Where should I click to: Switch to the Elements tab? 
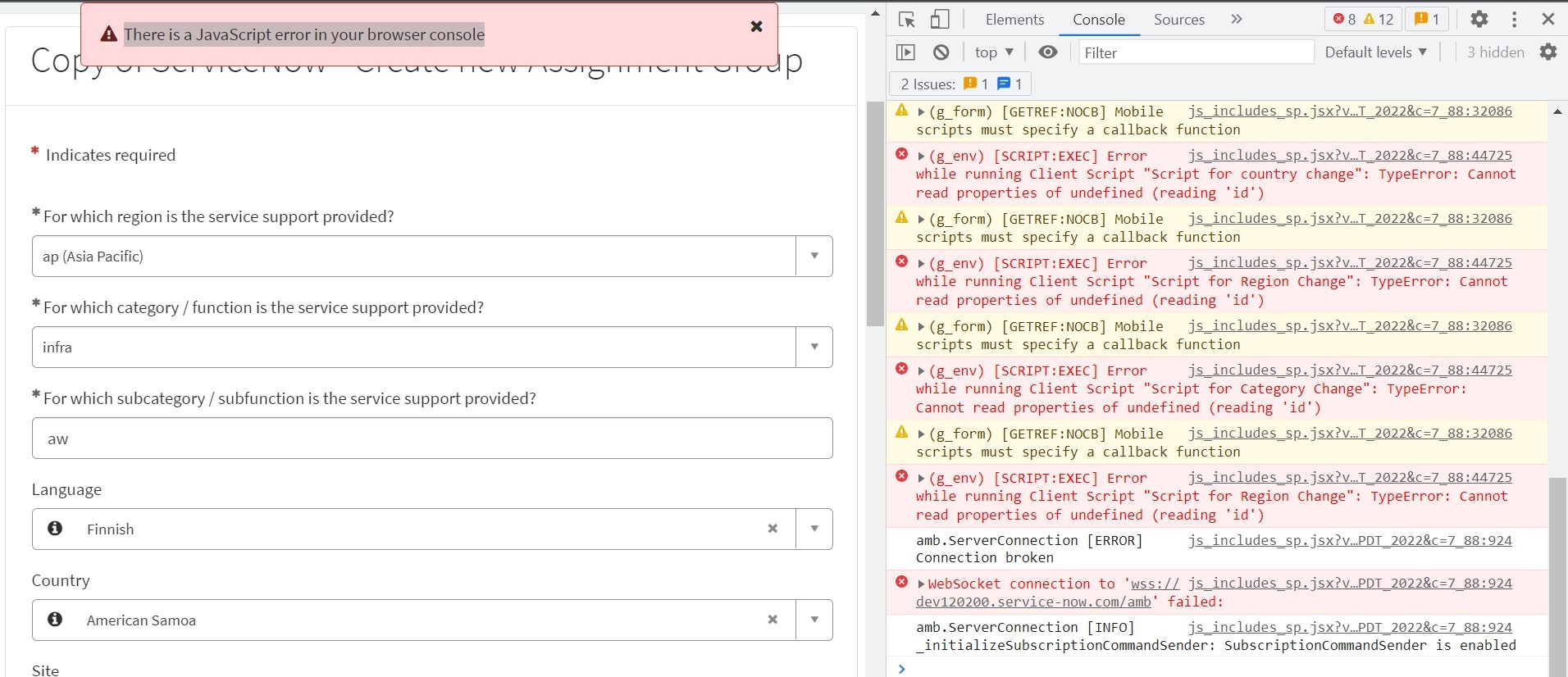coord(1014,20)
